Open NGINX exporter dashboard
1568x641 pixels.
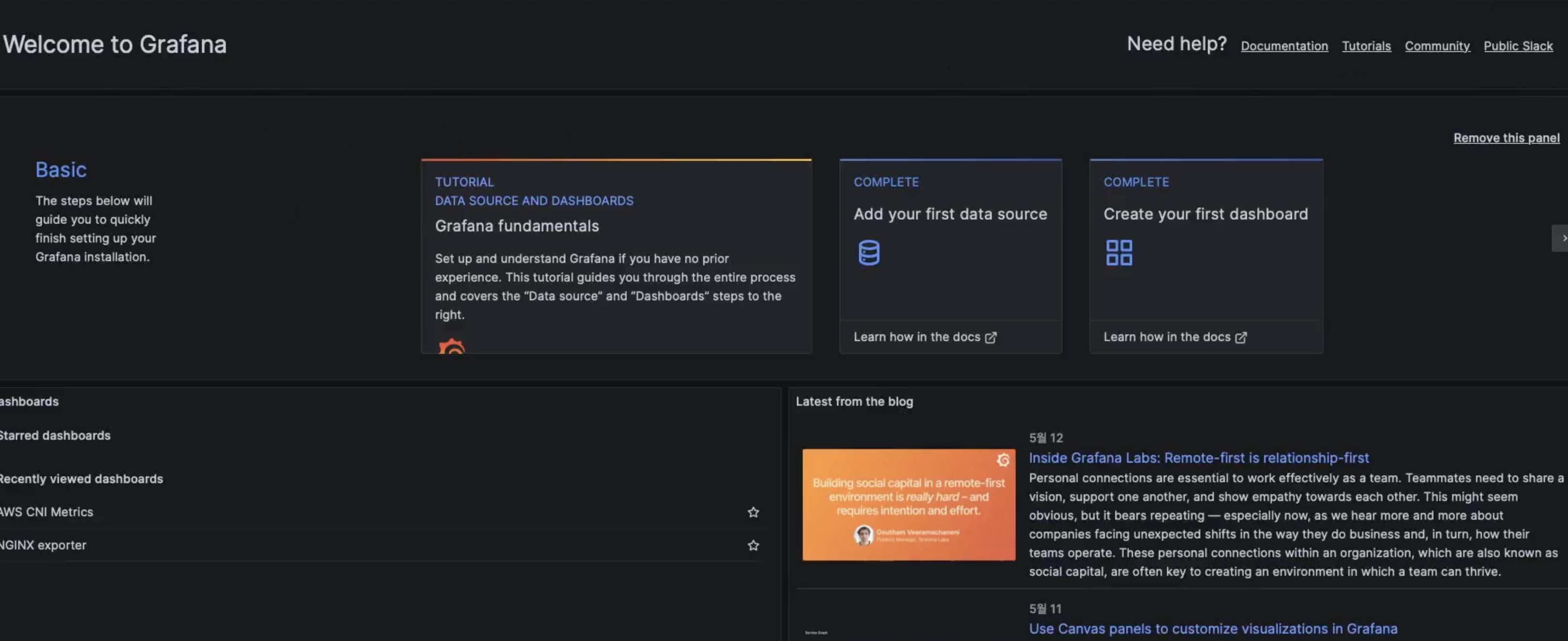coord(44,545)
